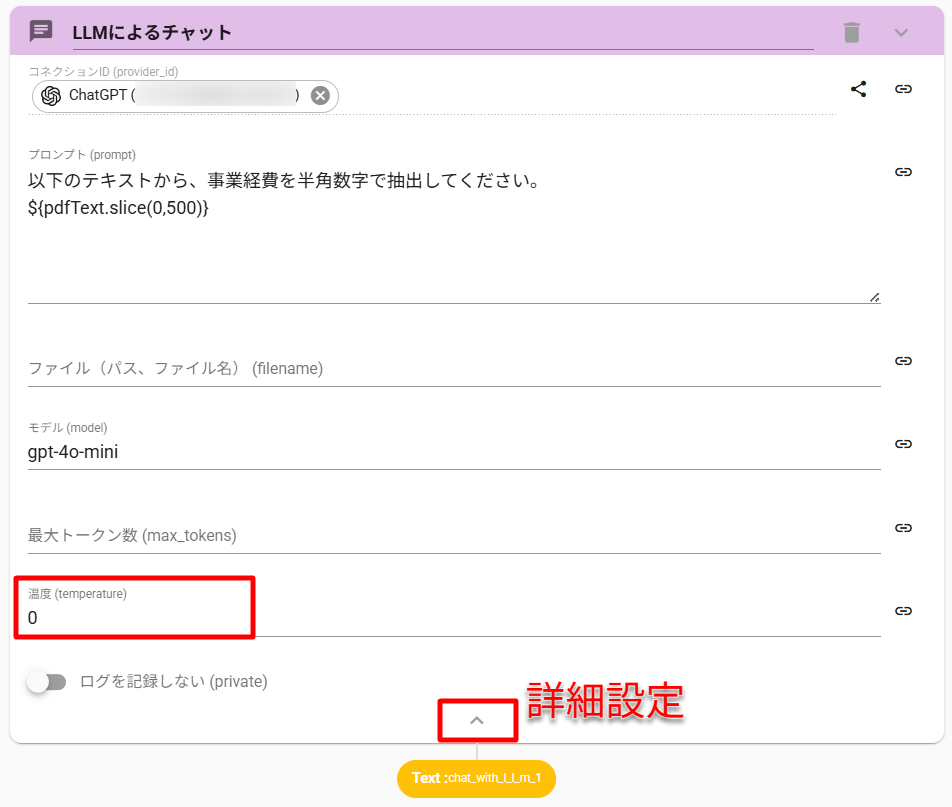
Task: Click link icon next to temperature field
Action: point(903,611)
